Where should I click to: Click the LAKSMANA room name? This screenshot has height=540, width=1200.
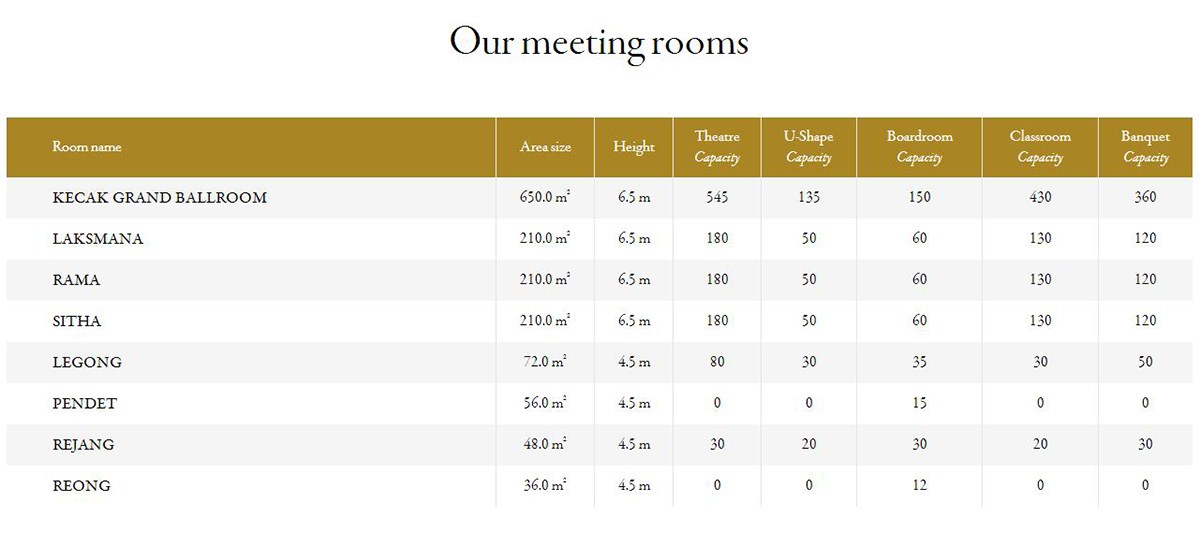[x=98, y=239]
